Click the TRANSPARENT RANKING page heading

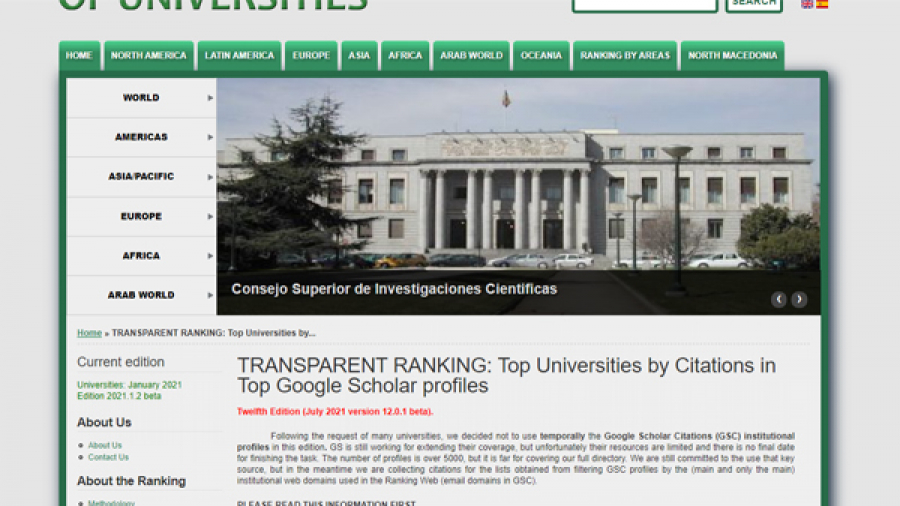click(506, 375)
